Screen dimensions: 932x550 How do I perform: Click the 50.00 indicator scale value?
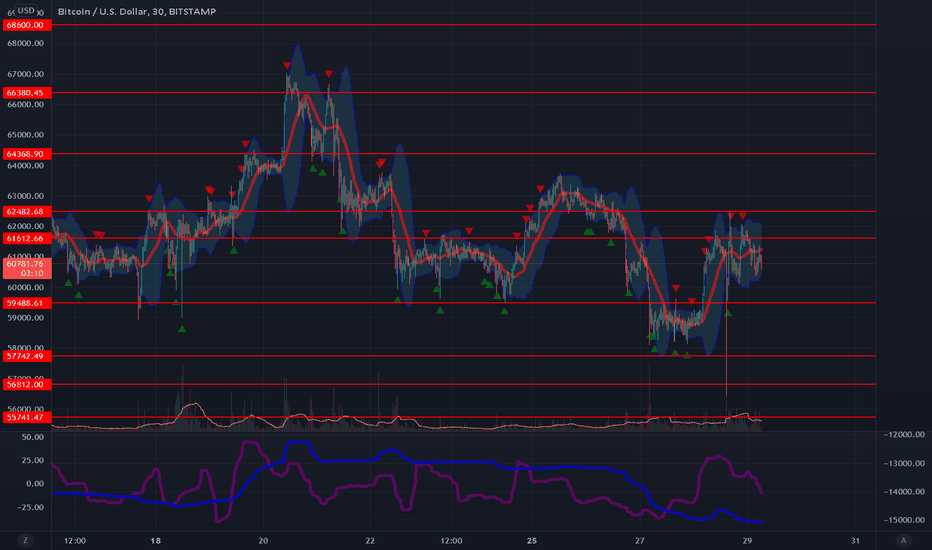pyautogui.click(x=33, y=437)
